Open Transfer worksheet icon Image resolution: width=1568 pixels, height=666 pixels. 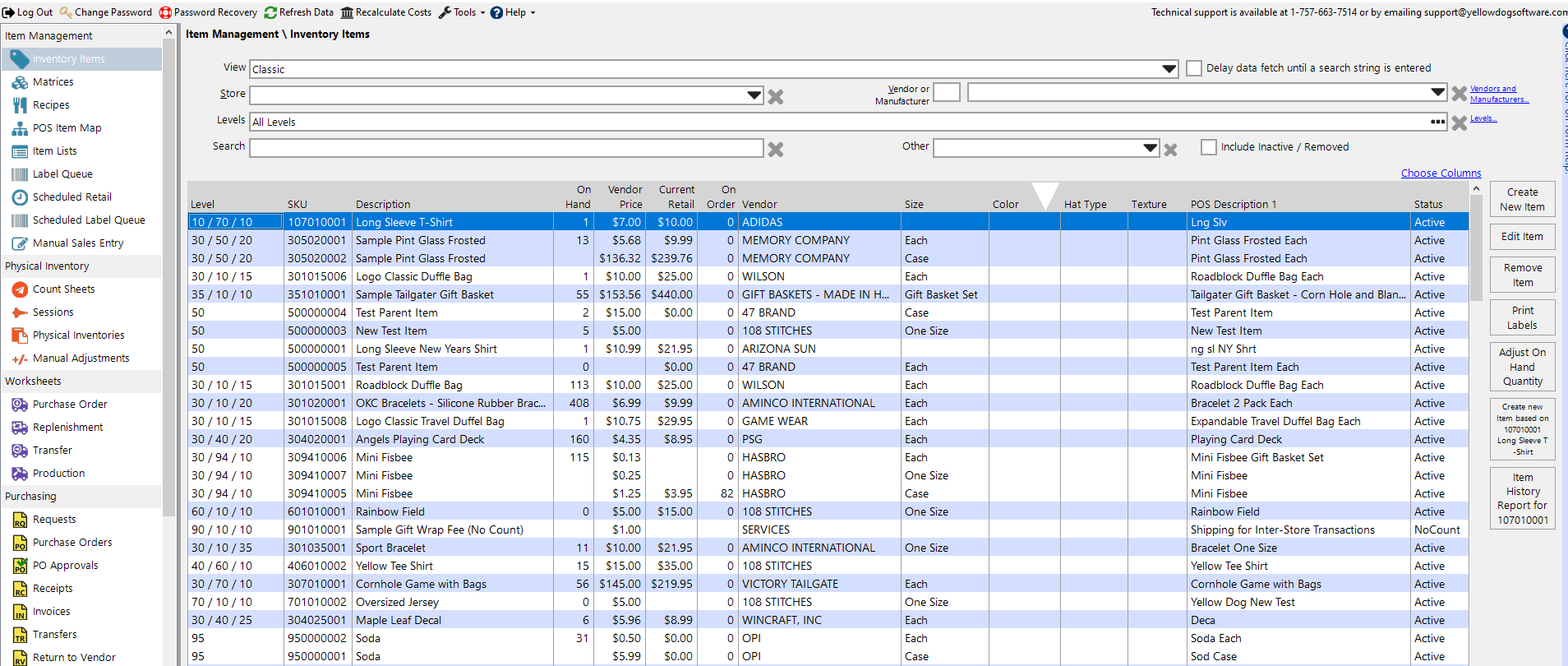(20, 451)
